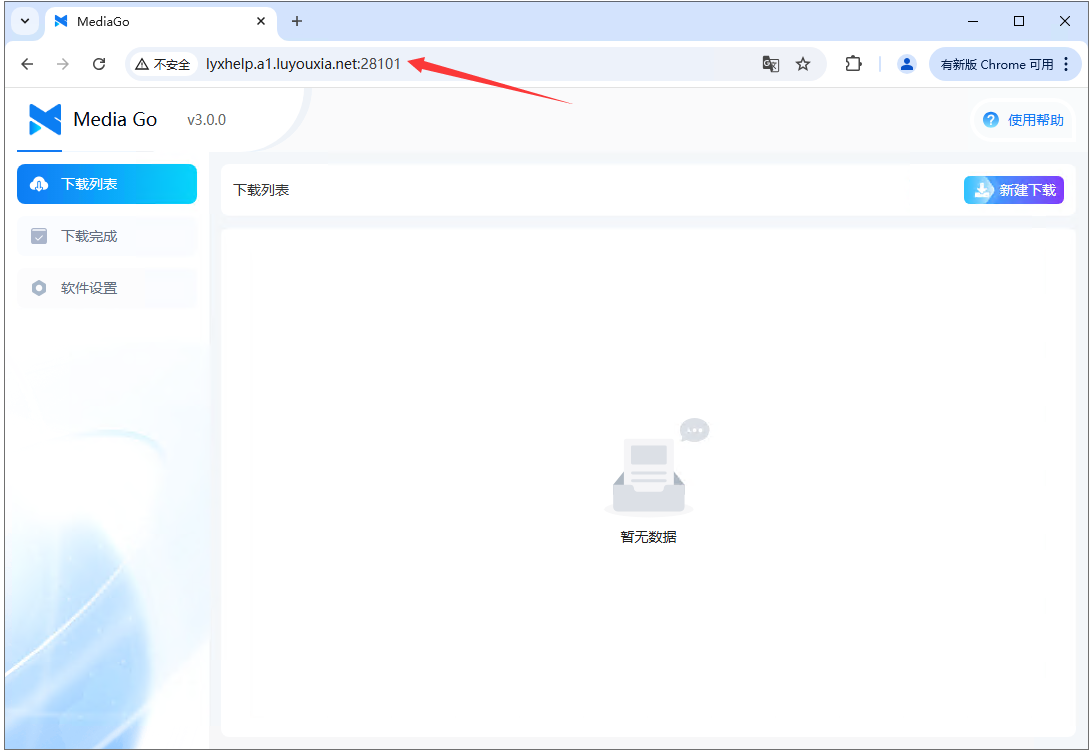This screenshot has height=752, width=1091.
Task: Open the browser extensions puzzle icon
Action: [853, 64]
